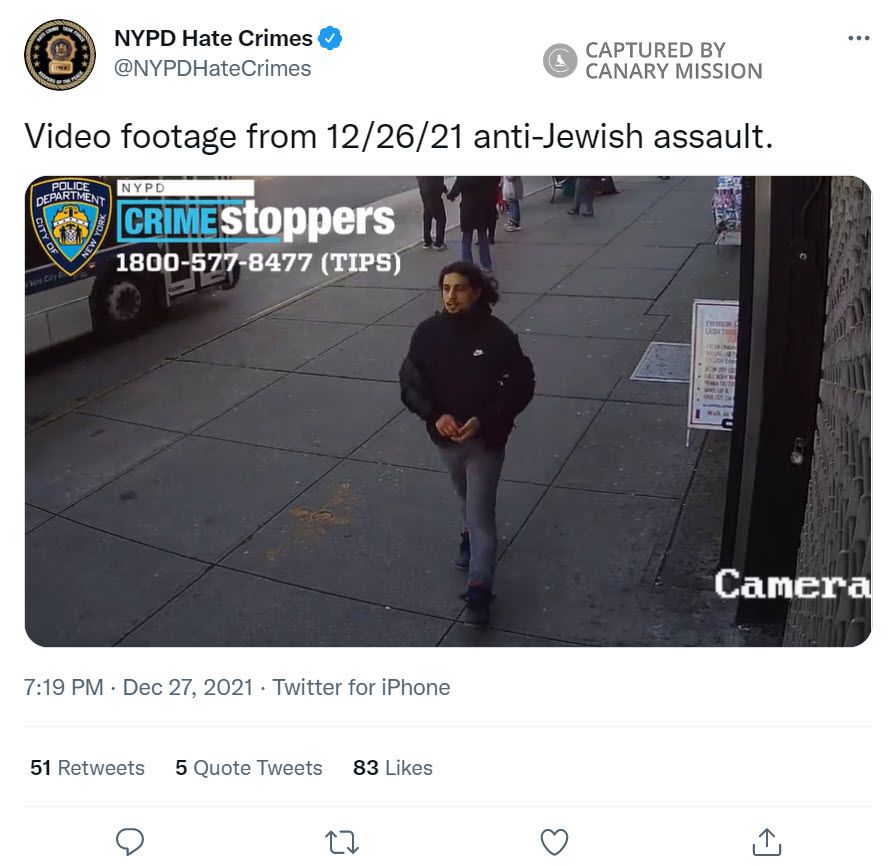This screenshot has height=866, width=890.
Task: View the 51 Retweets list
Action: pos(87,767)
